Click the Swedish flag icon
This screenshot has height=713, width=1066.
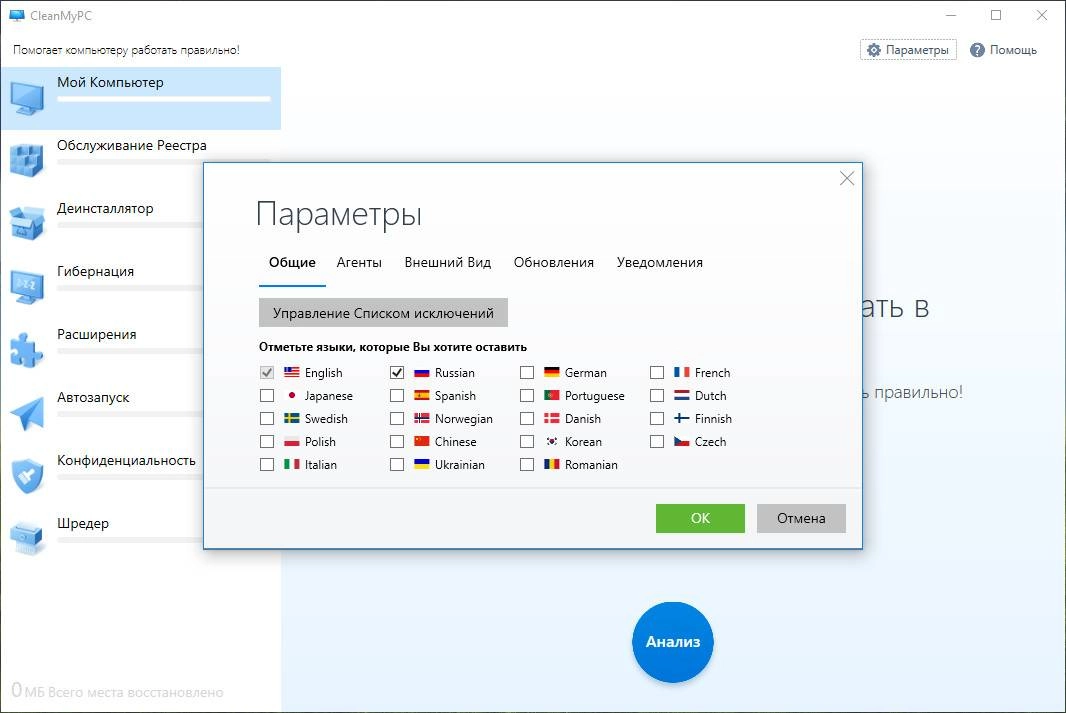click(x=292, y=419)
